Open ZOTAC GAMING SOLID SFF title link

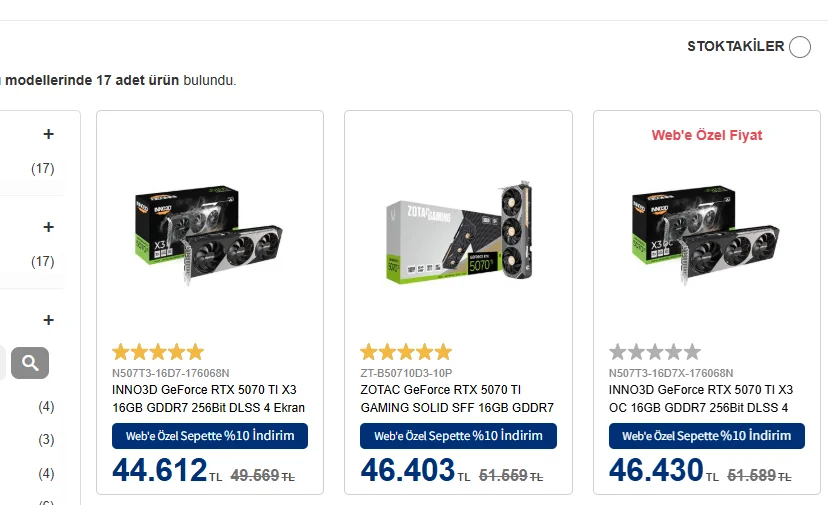coord(457,398)
